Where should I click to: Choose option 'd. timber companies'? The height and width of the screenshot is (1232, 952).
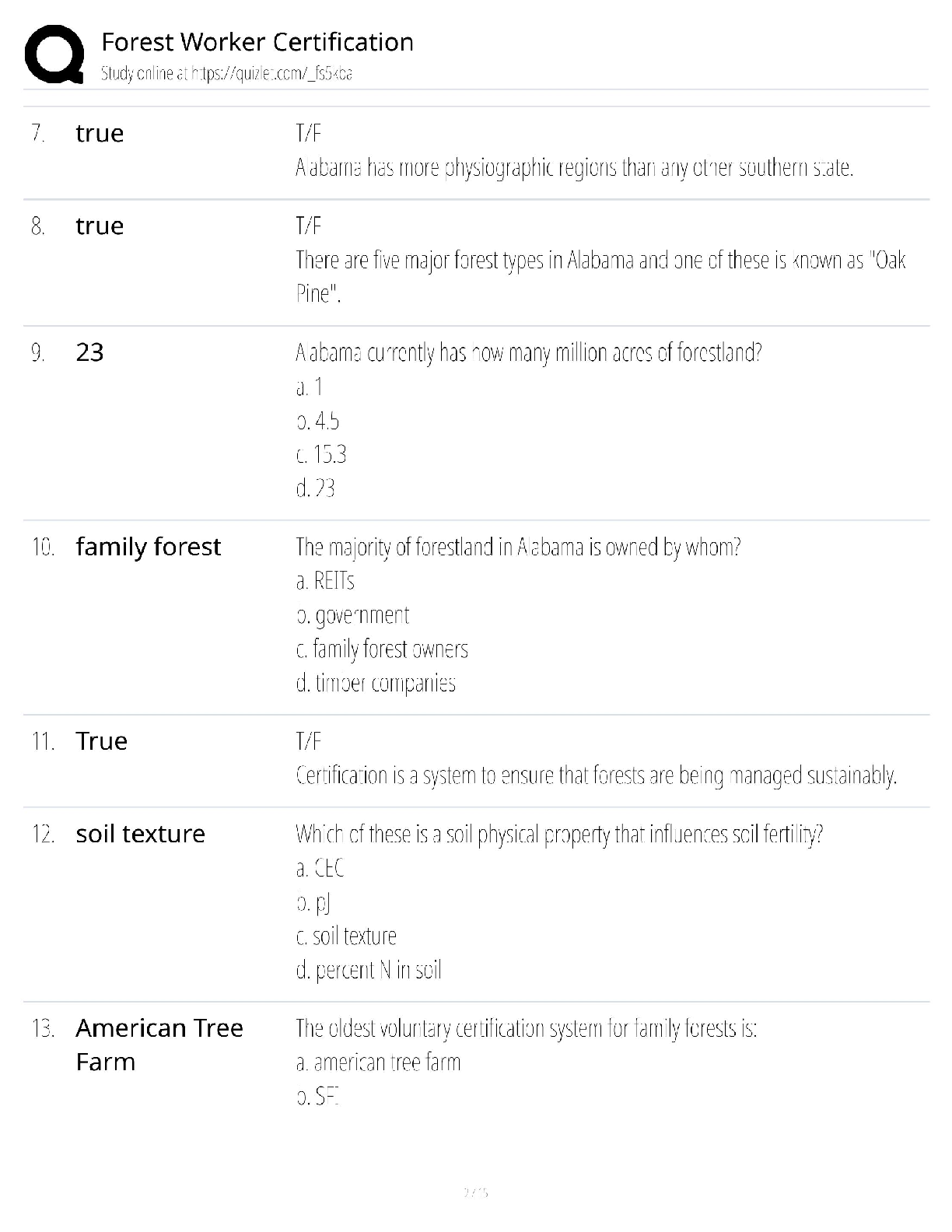click(376, 683)
